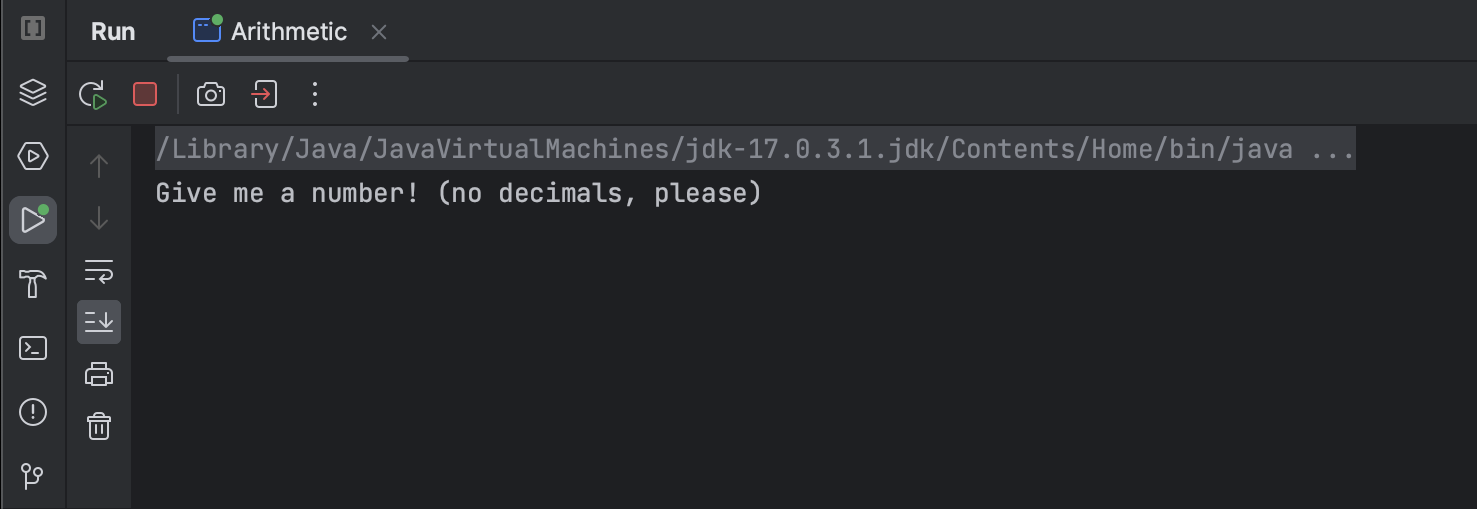Expand the folded java command line

[x=1332, y=150]
